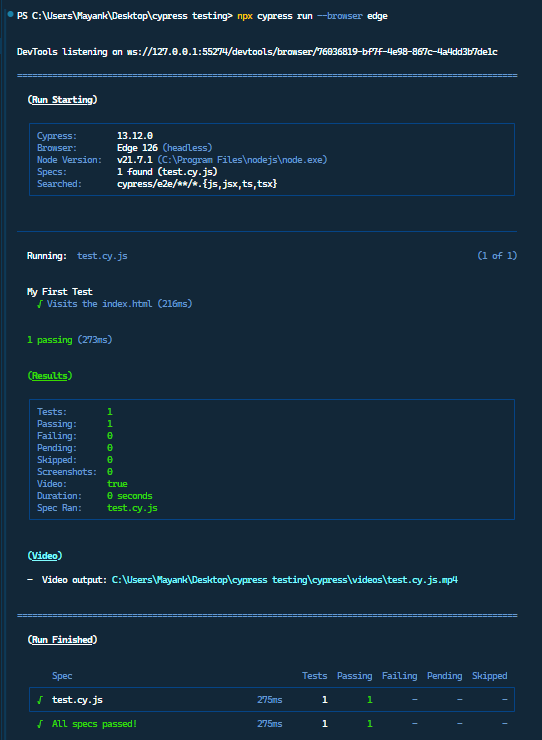Viewport: 542px width, 740px height.
Task: Click the checkmark beside test.cy.js spec row
Action: pos(40,700)
